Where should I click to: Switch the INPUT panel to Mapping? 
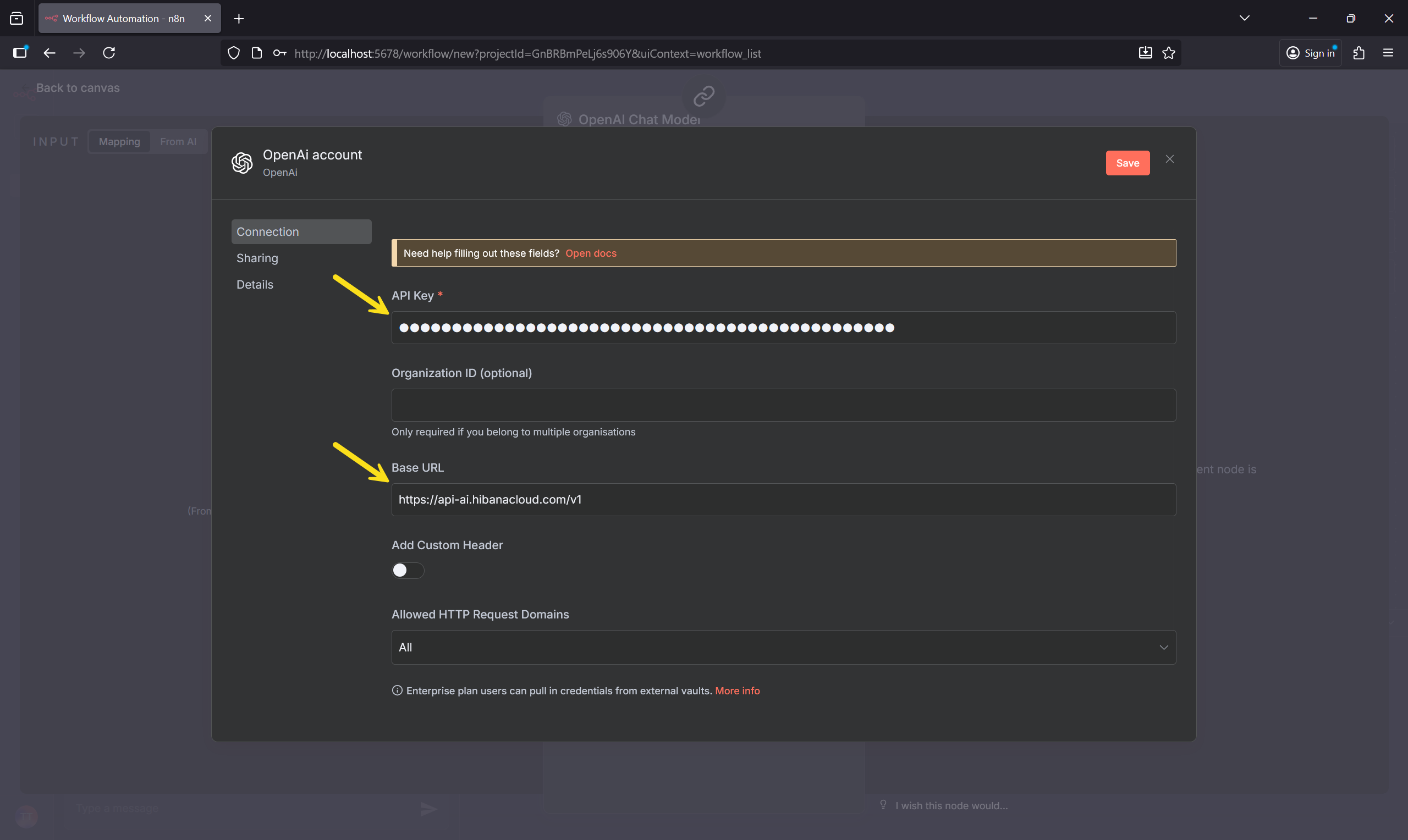point(119,141)
